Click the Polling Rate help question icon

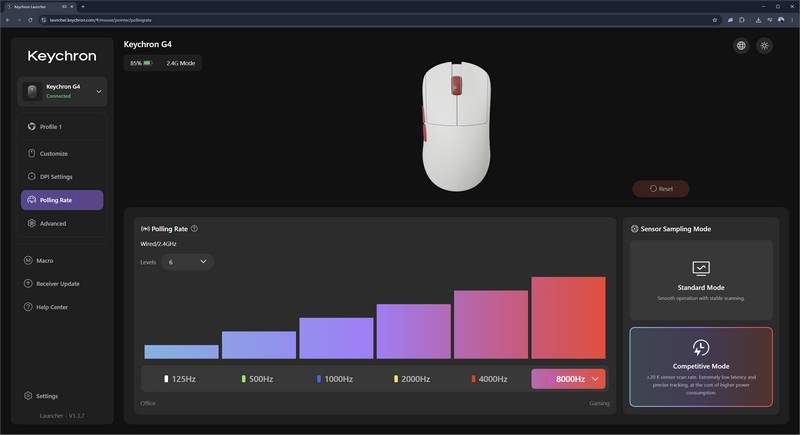pyautogui.click(x=194, y=229)
